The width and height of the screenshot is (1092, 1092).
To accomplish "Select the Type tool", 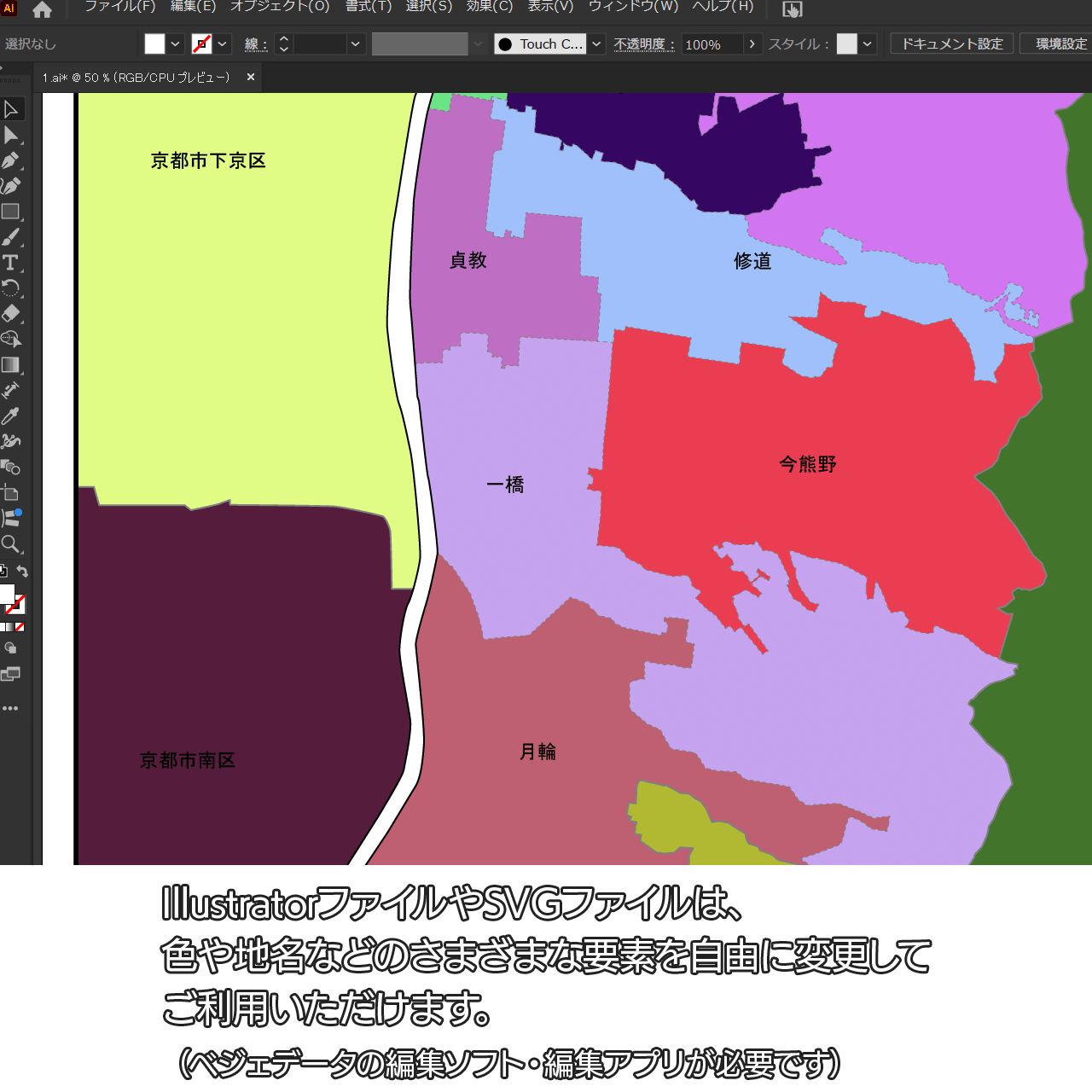I will click(x=10, y=263).
